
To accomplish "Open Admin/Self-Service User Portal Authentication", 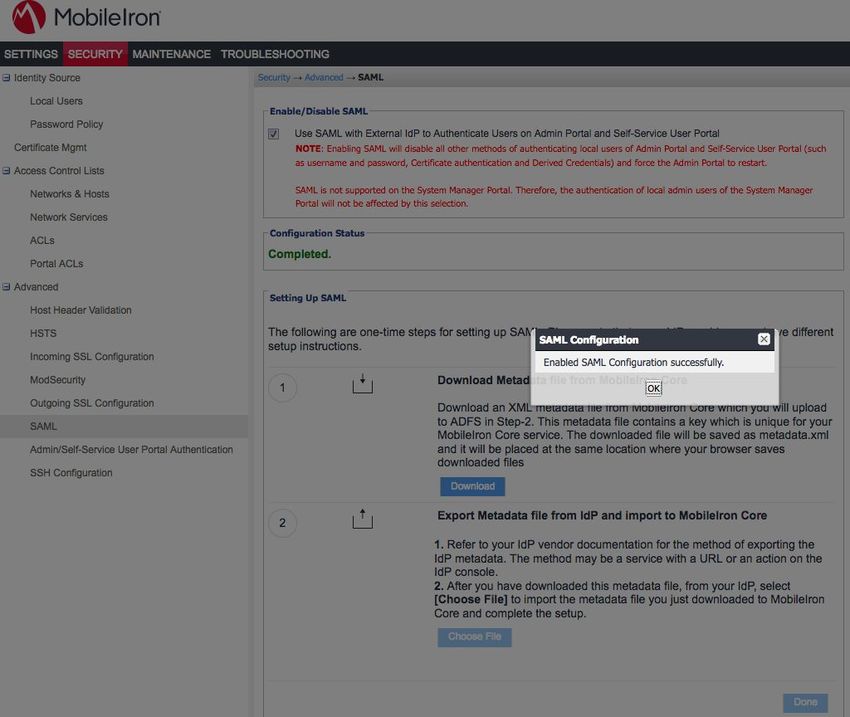I will point(132,450).
